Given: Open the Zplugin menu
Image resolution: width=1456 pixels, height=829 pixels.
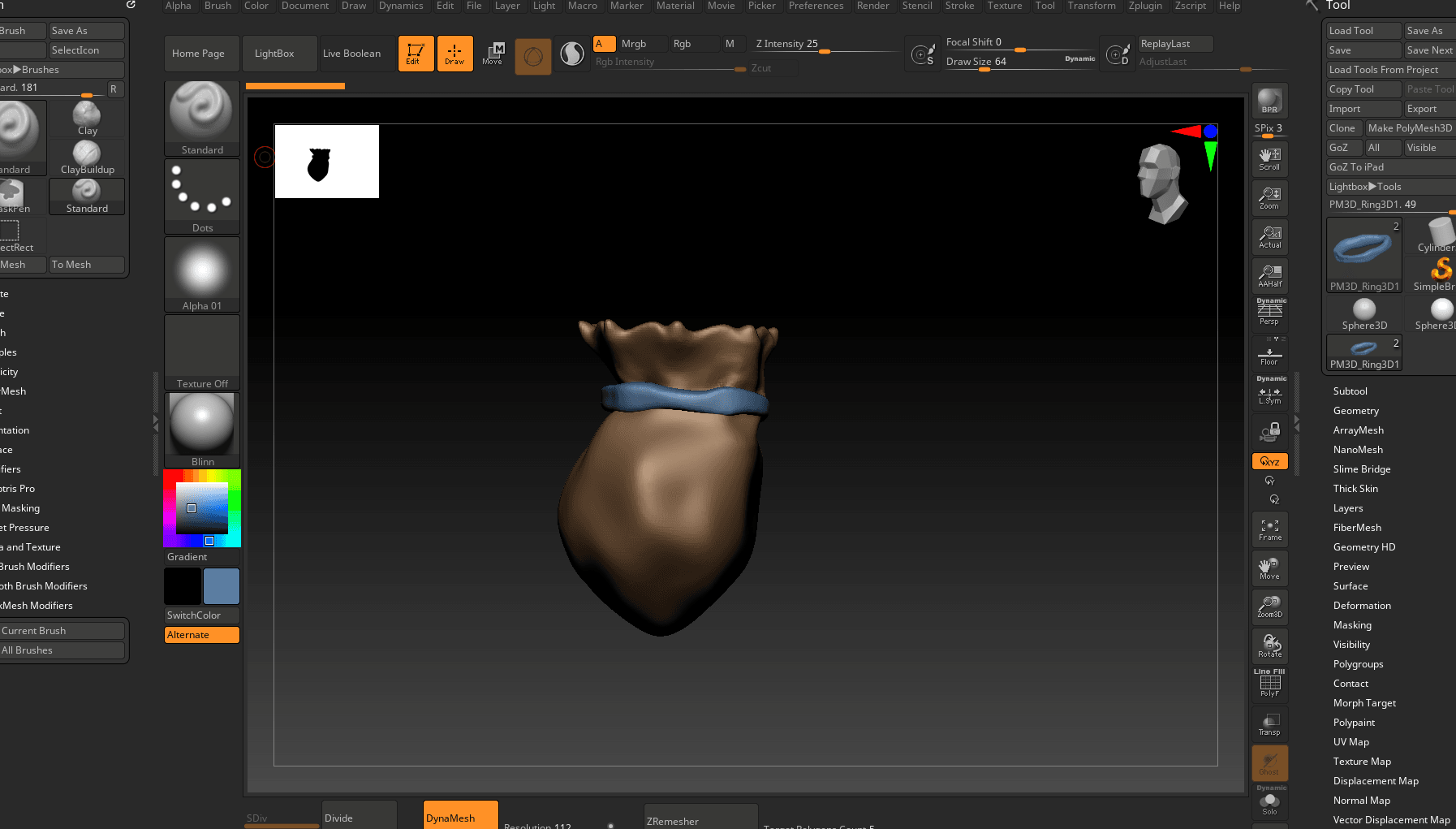Looking at the screenshot, I should 1145,6.
